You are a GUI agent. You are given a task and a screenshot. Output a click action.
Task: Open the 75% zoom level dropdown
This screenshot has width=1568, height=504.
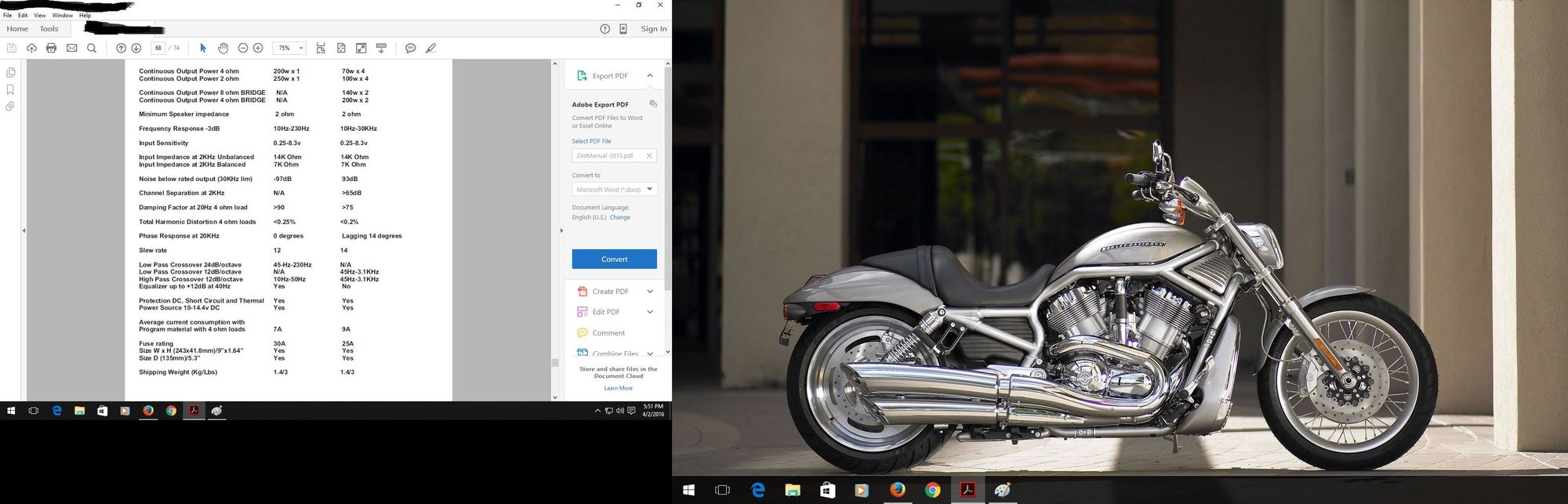coord(301,49)
